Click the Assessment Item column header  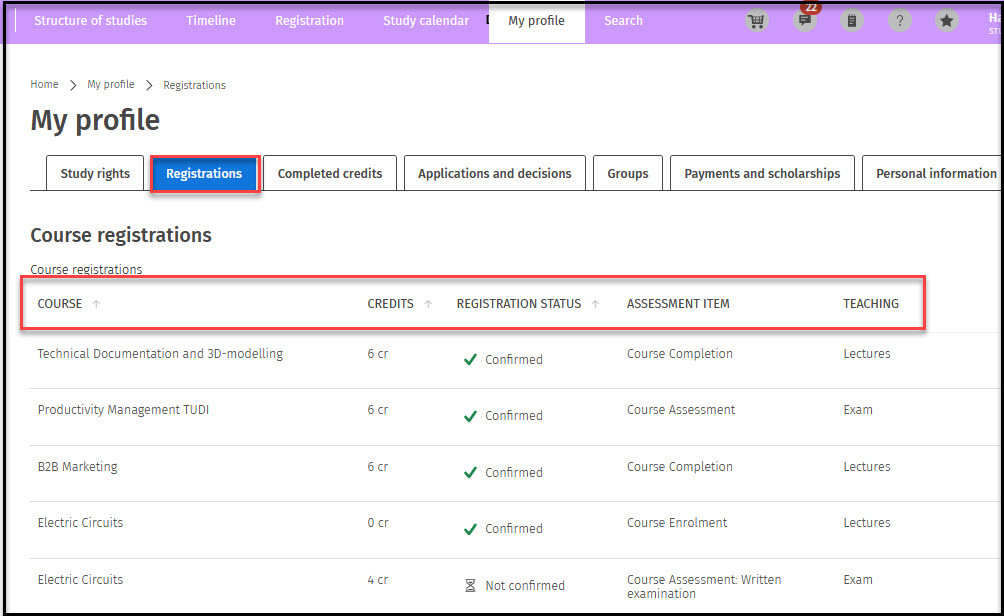coord(678,304)
